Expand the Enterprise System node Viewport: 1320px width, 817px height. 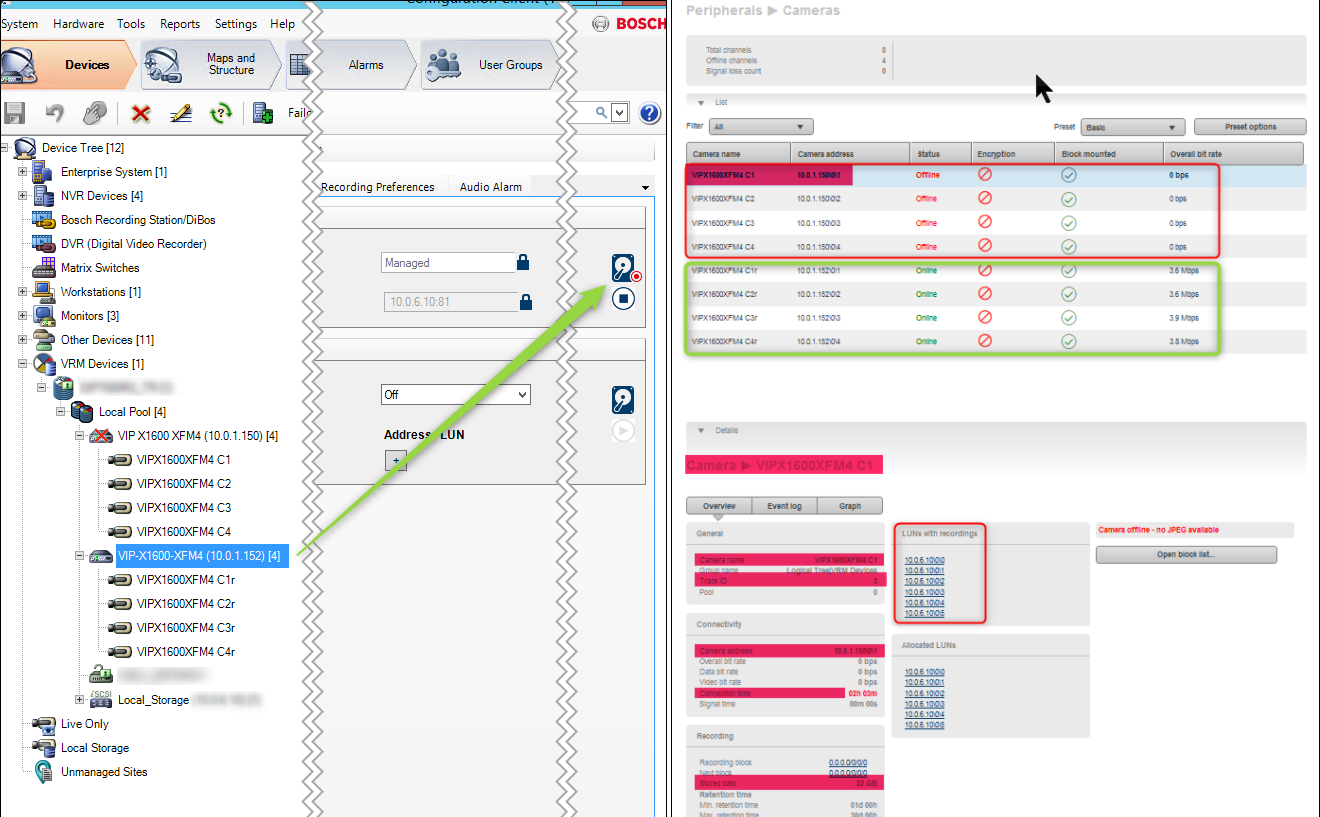(x=23, y=172)
